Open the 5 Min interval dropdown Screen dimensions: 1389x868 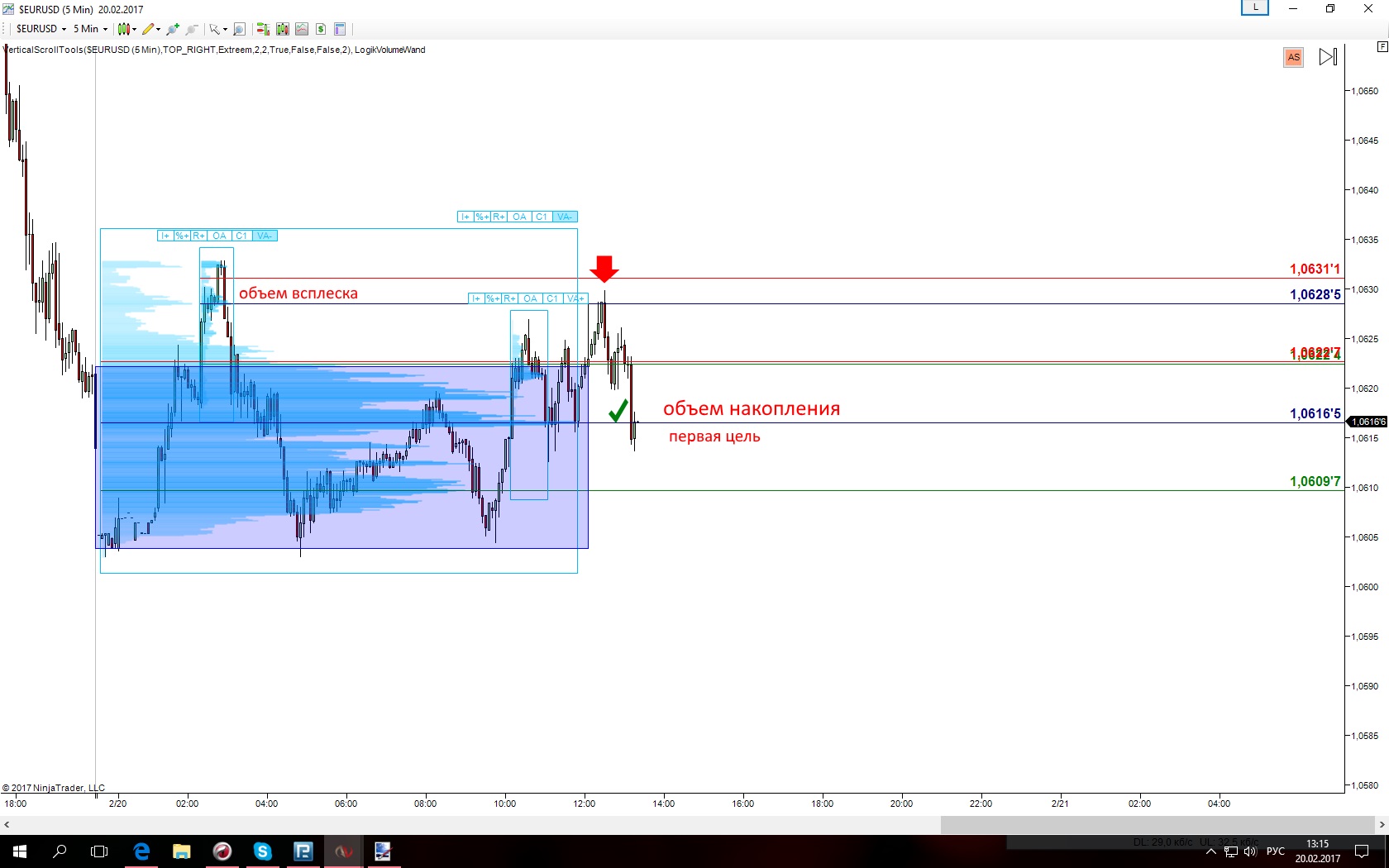coord(90,29)
